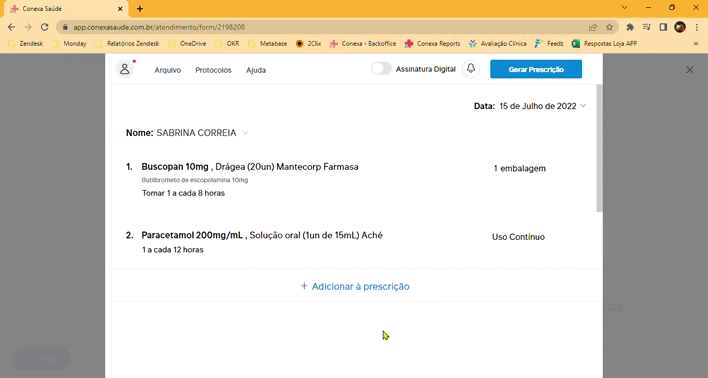Reload the page
This screenshot has width=708, height=378.
(x=44, y=27)
